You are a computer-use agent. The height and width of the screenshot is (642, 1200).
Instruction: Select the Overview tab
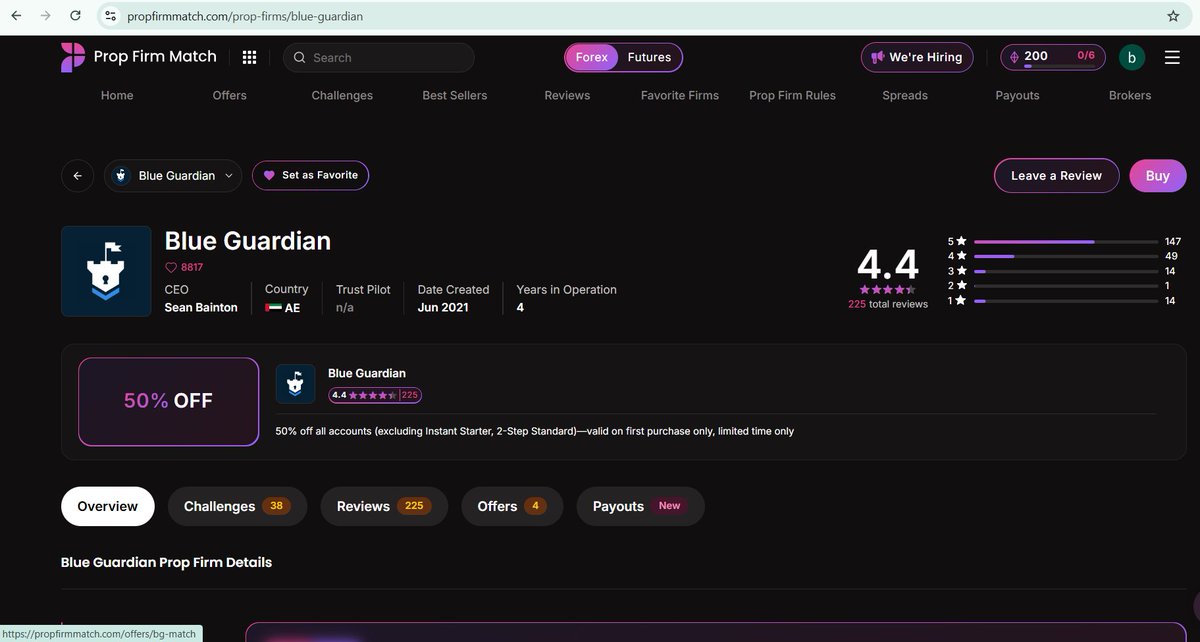(108, 506)
